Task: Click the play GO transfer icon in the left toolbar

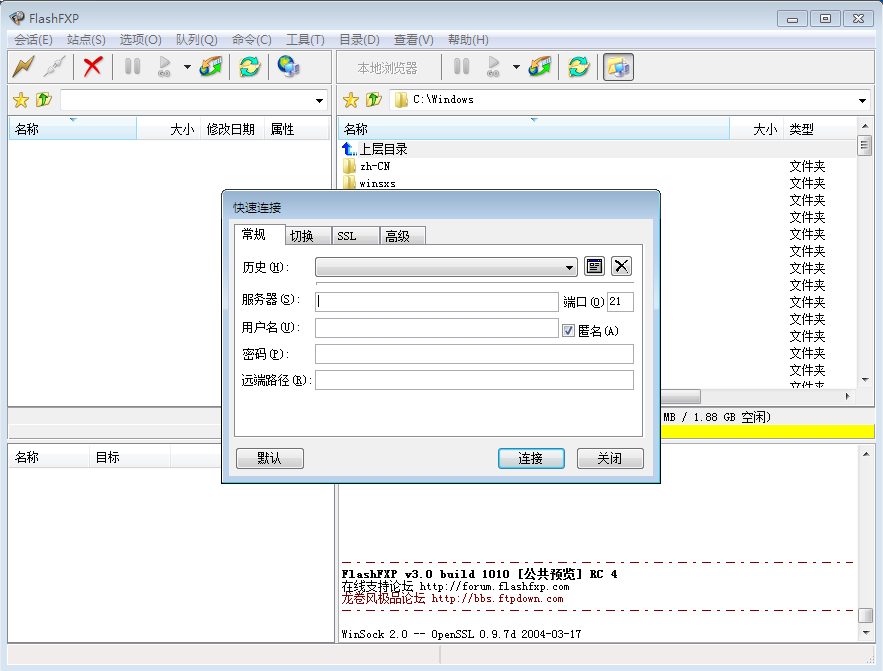Action: 164,67
